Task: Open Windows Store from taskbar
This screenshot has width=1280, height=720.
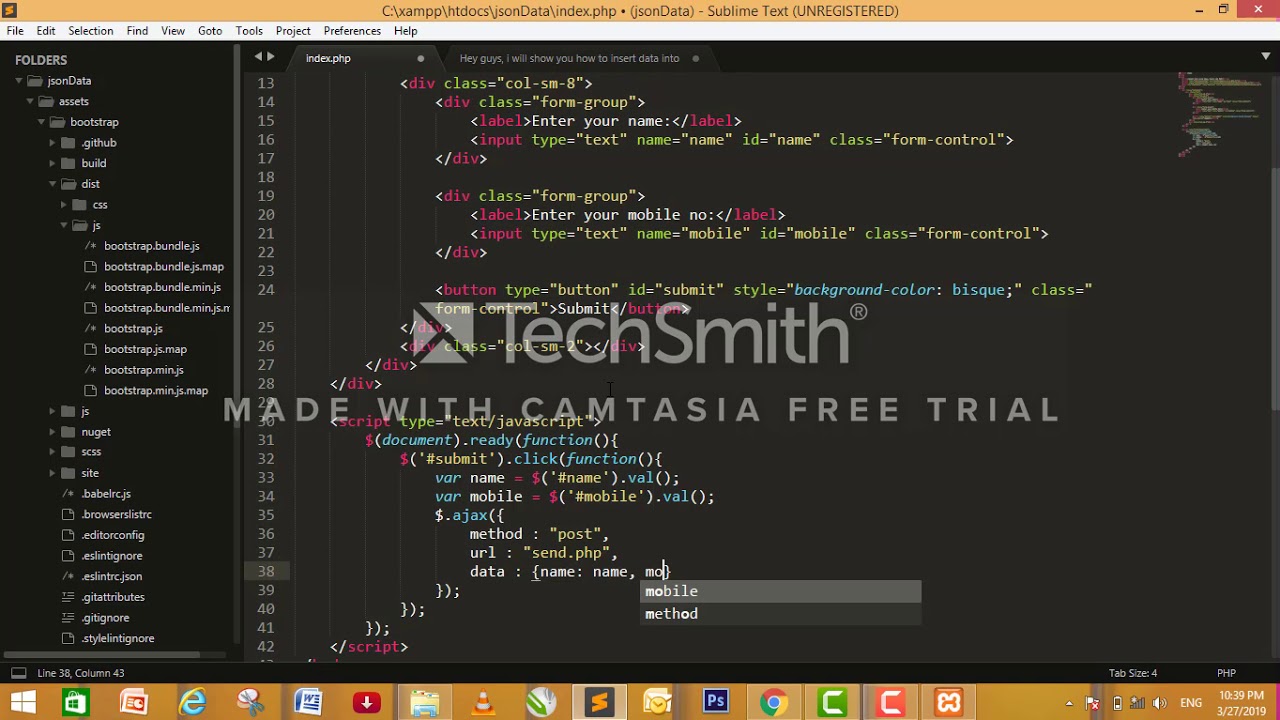Action: pyautogui.click(x=75, y=702)
